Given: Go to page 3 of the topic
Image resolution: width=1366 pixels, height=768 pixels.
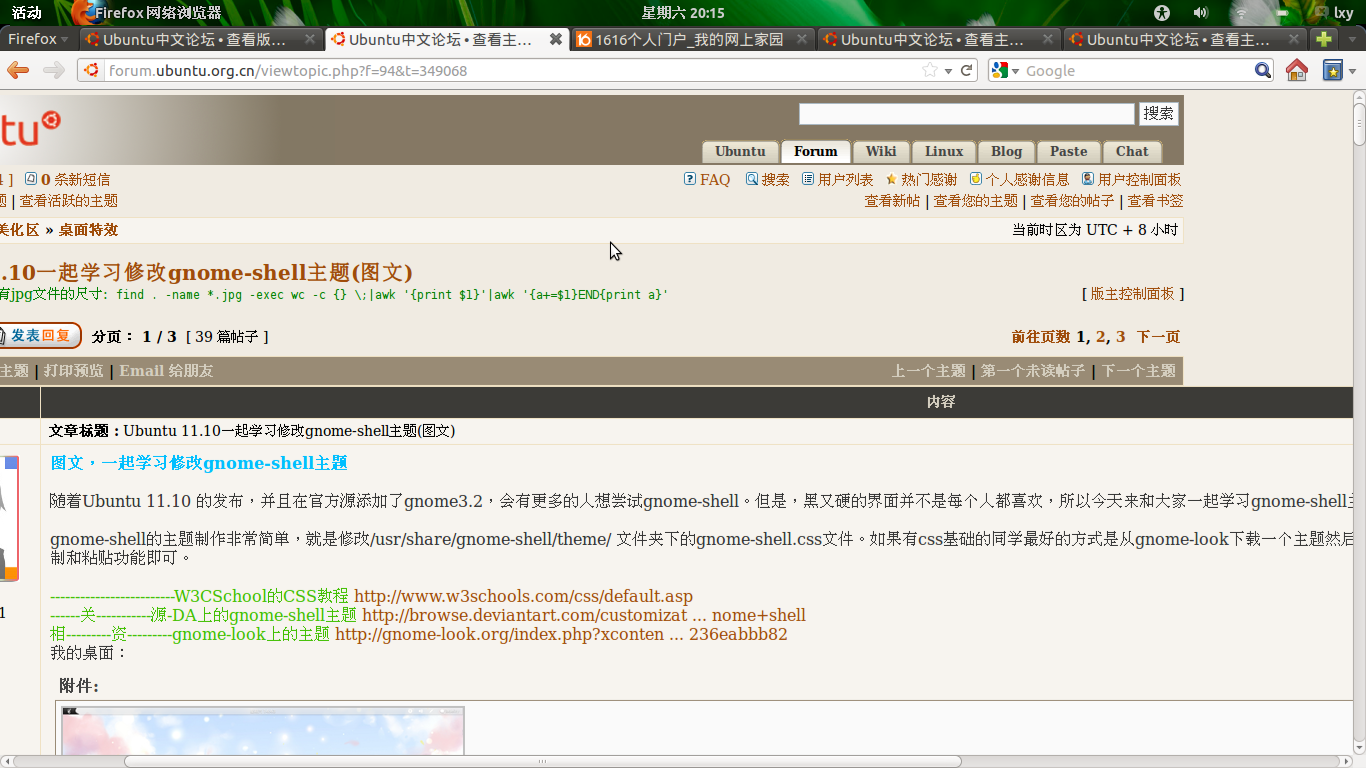Looking at the screenshot, I should pyautogui.click(x=1121, y=337).
